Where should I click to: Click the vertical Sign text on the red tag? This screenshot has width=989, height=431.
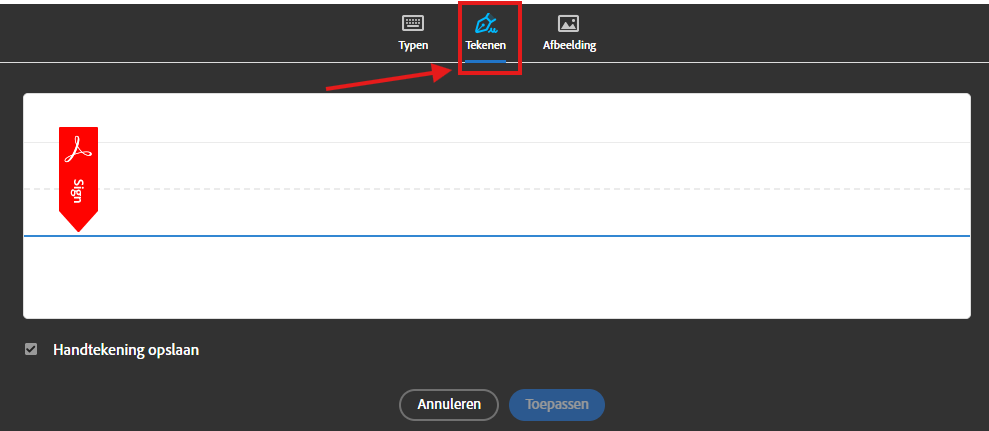coord(78,191)
